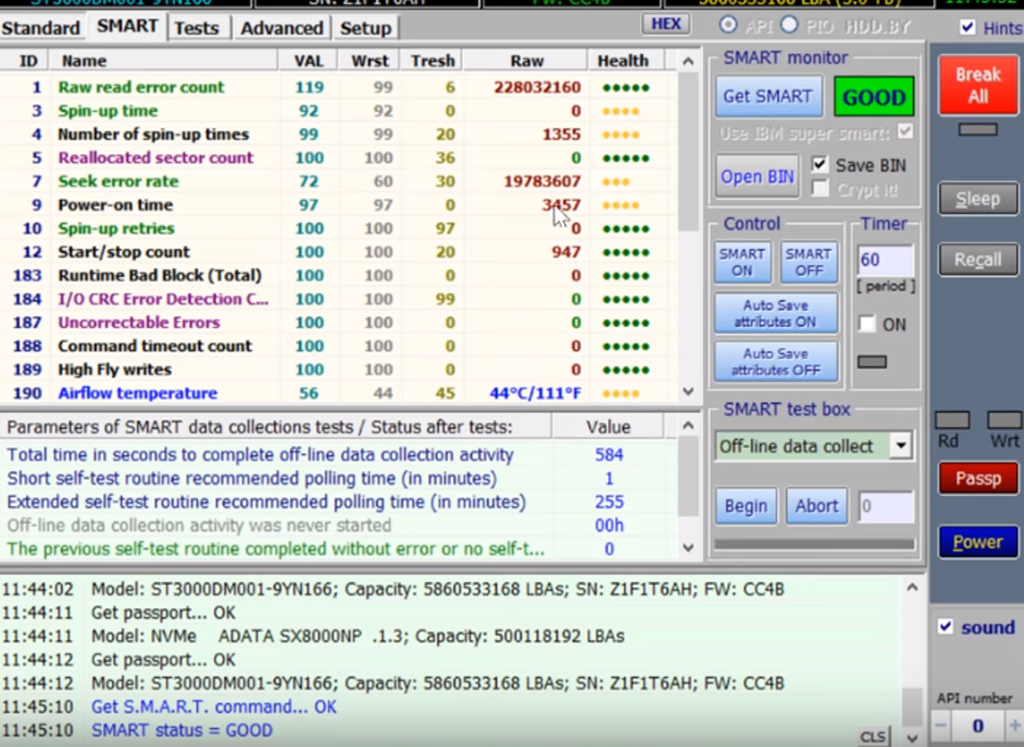Toggle the Crypt it! checkbox
The width and height of the screenshot is (1024, 747).
(820, 189)
